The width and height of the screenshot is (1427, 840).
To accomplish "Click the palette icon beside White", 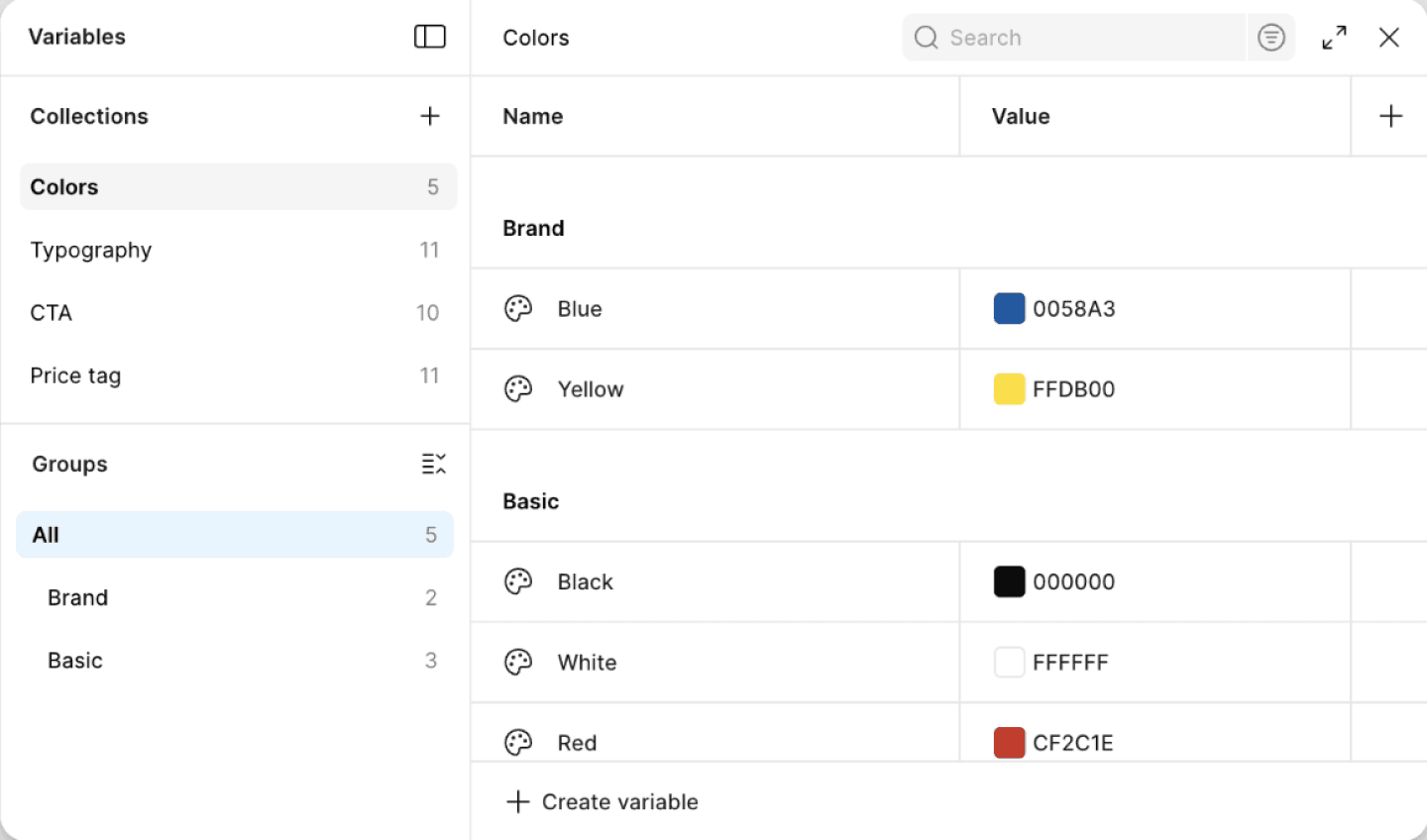I will (x=518, y=662).
